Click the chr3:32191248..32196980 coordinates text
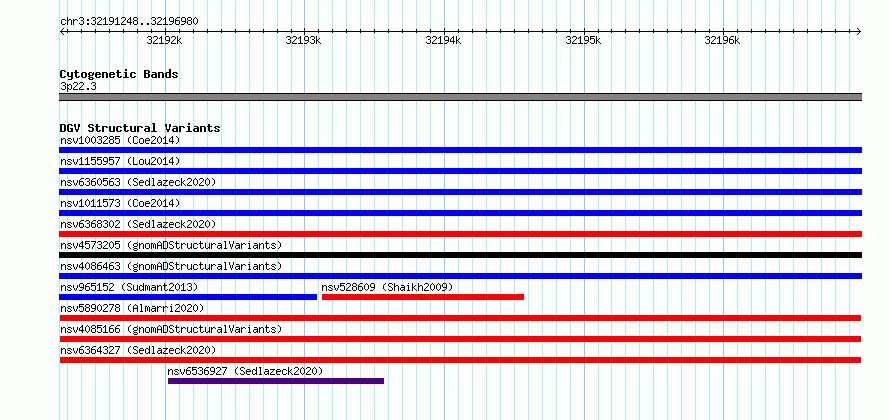This screenshot has width=890, height=420. [129, 22]
